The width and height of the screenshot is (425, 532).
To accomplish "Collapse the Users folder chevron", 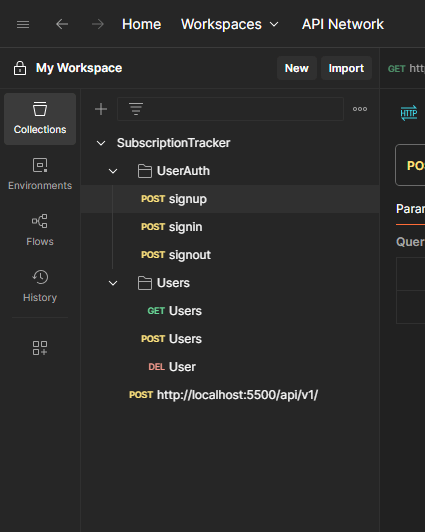I will 113,283.
